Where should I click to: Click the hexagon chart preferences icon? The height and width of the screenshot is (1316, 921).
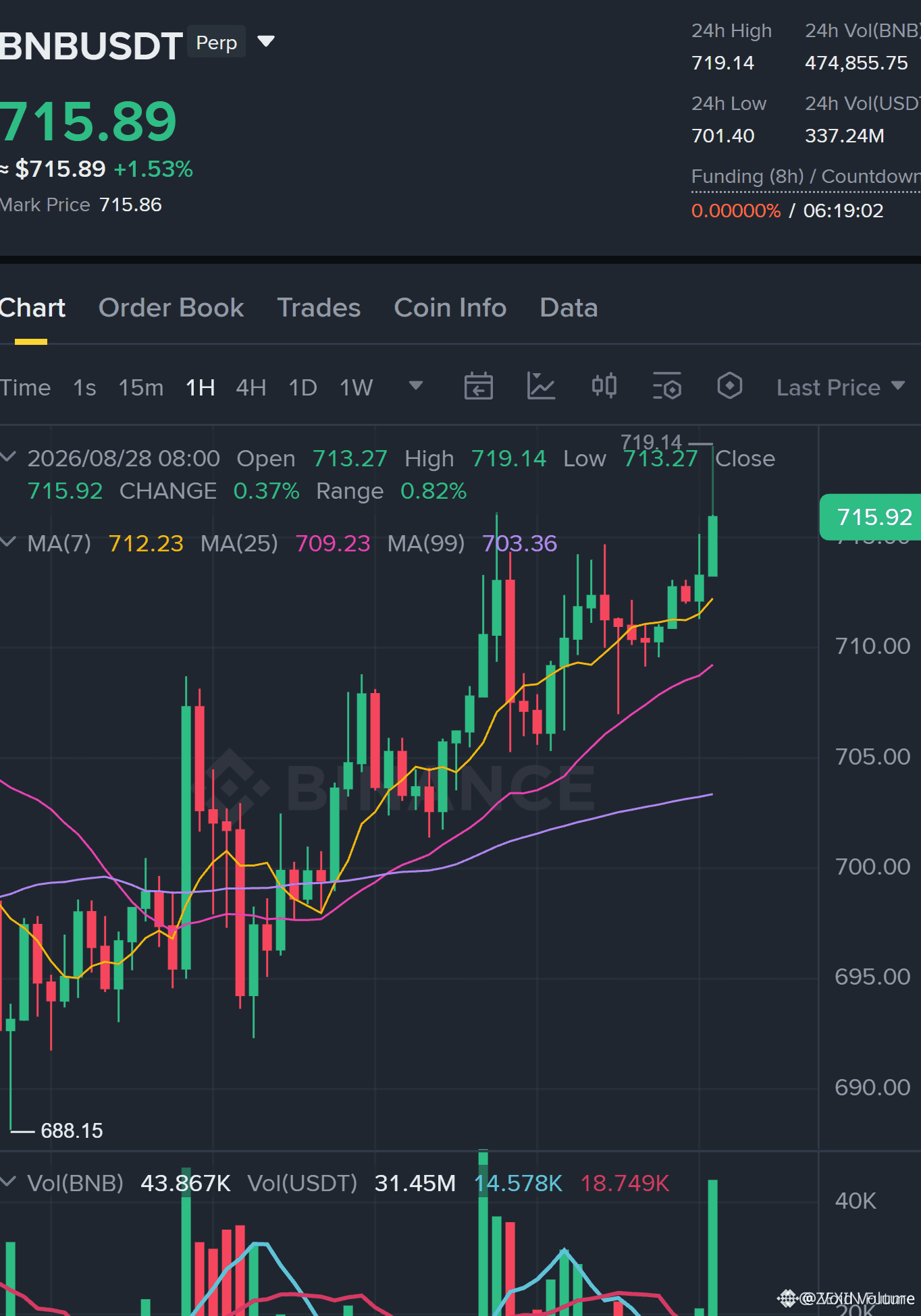[x=730, y=386]
